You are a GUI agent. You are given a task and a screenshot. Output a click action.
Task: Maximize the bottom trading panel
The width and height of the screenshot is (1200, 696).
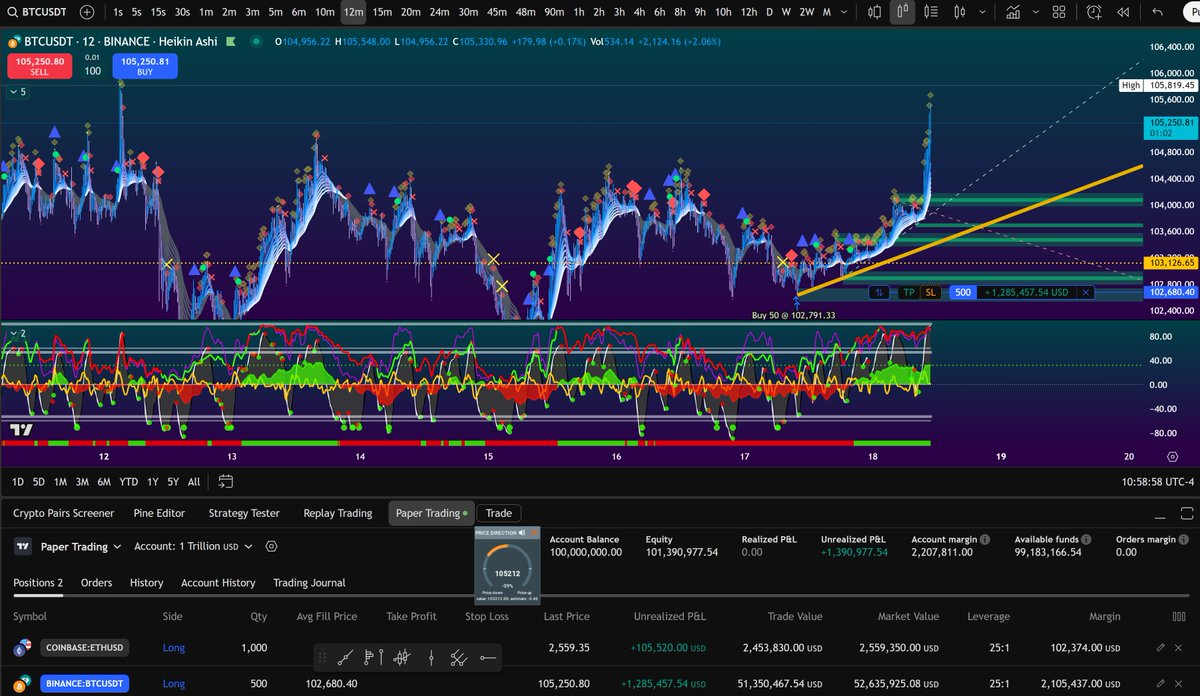(1187, 514)
